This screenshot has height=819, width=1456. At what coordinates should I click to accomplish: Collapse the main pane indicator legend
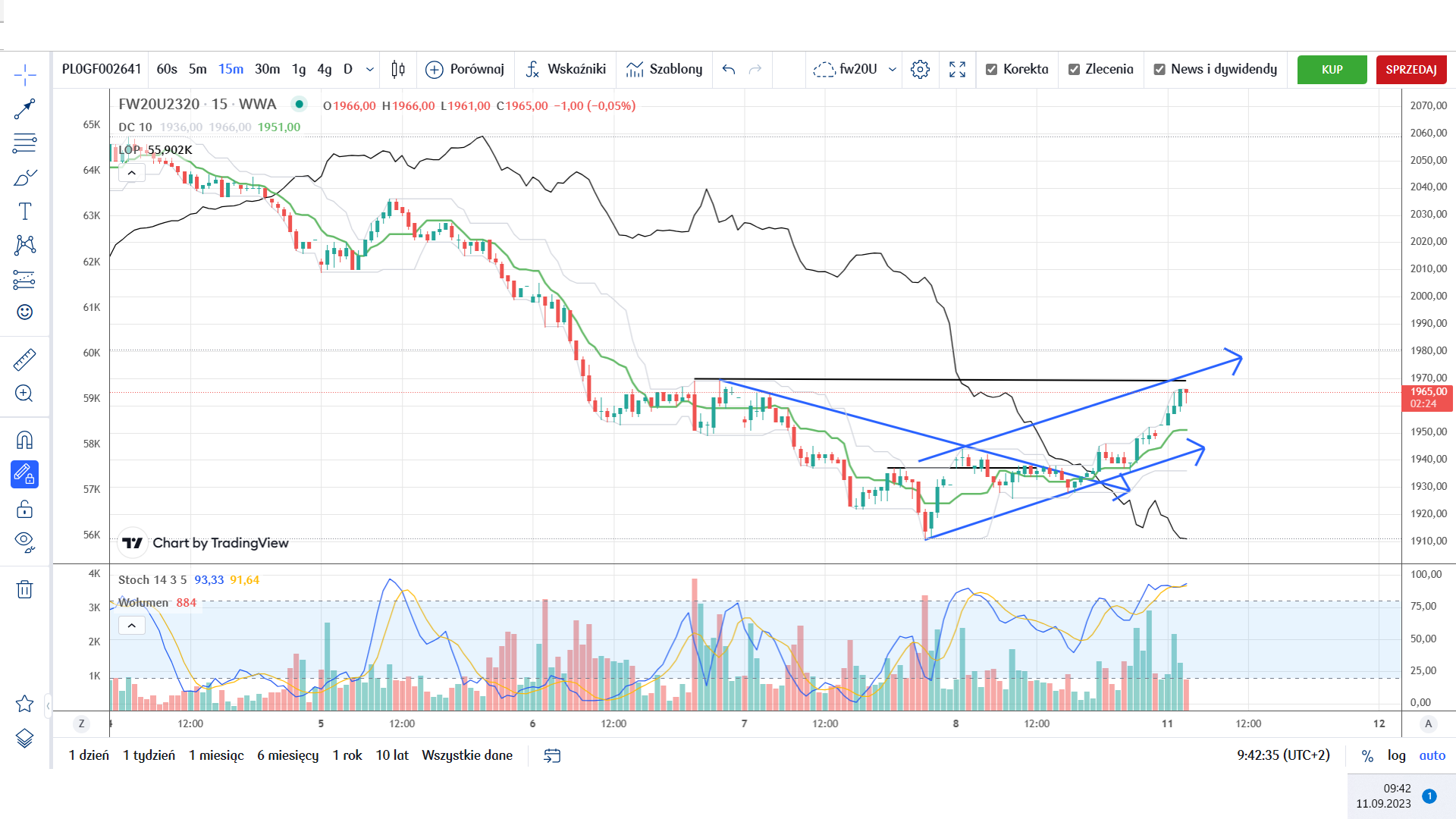click(x=132, y=173)
